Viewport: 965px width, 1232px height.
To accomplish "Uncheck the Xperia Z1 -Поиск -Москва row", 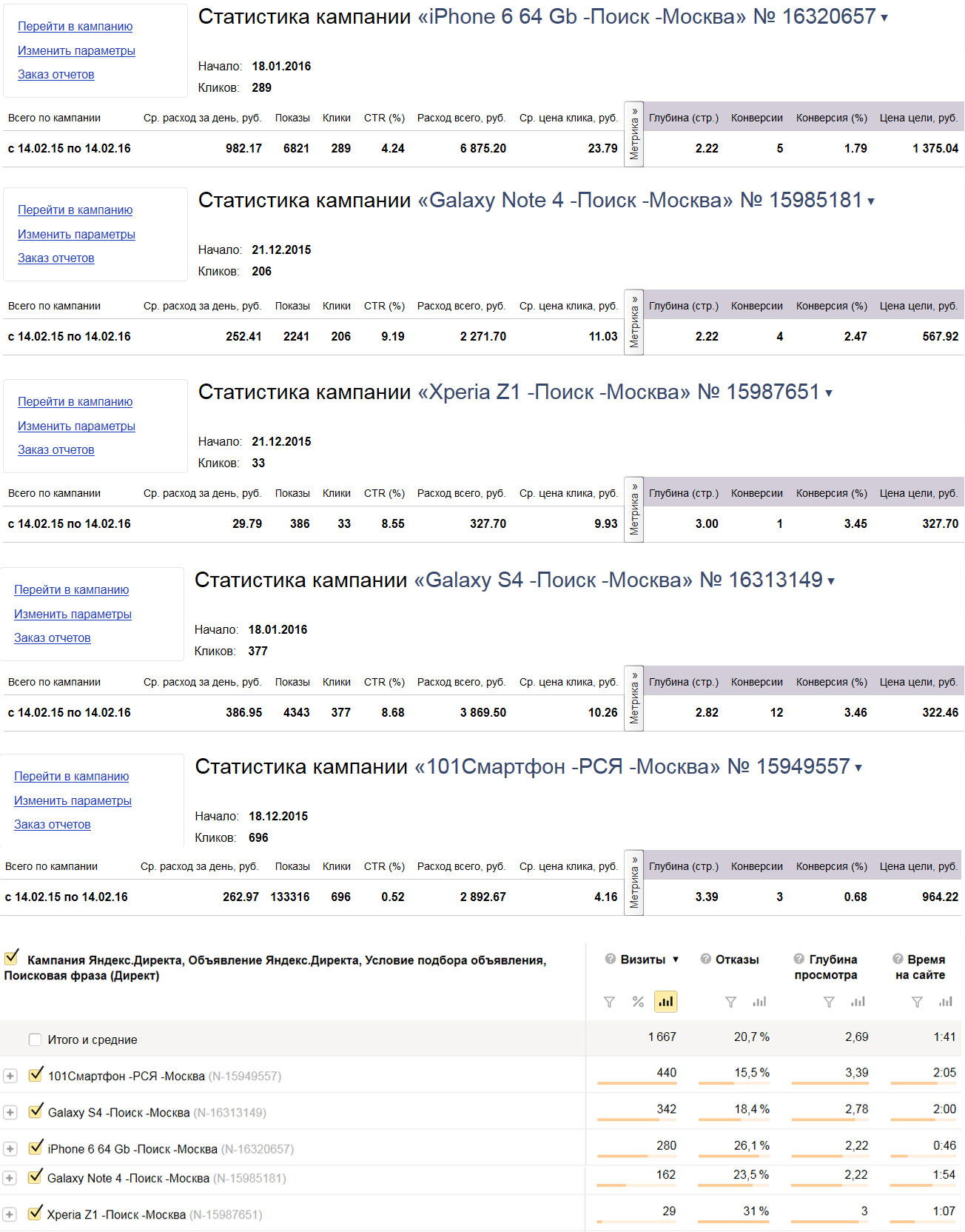I will click(x=35, y=1213).
